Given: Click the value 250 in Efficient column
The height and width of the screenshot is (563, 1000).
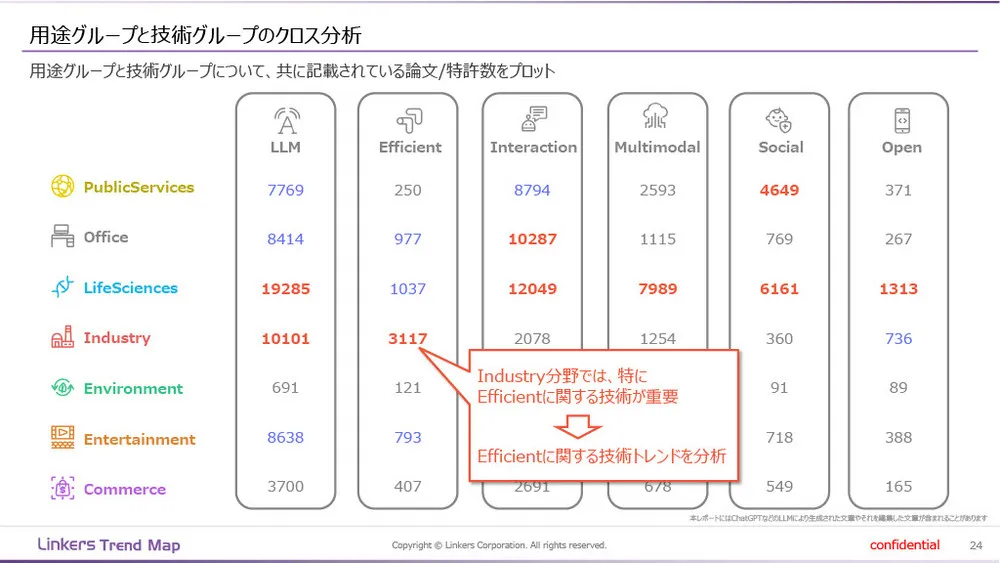Looking at the screenshot, I should (x=408, y=190).
